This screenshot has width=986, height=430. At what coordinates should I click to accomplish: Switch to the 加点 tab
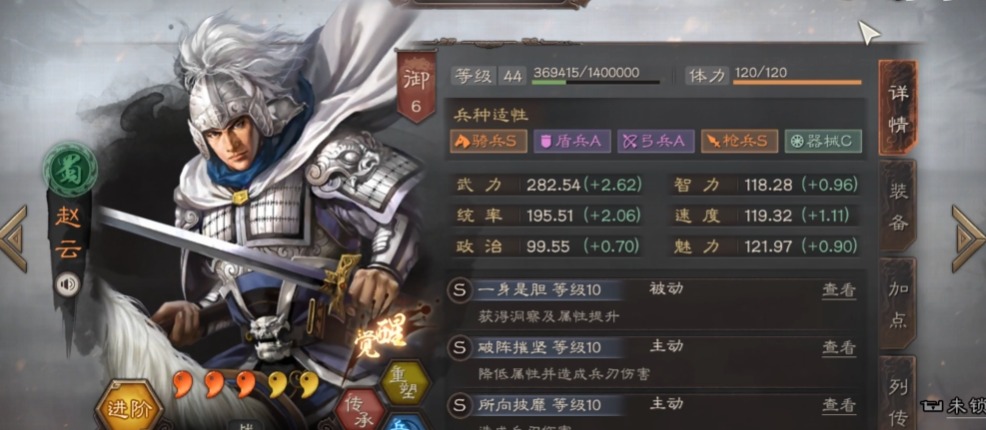[x=897, y=302]
